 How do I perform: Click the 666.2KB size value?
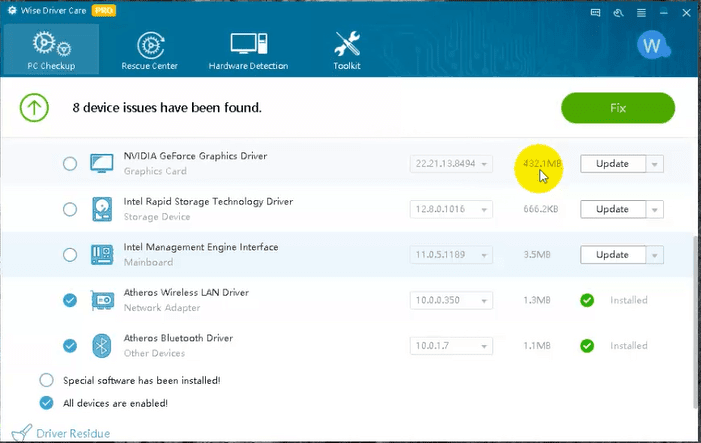click(x=541, y=209)
